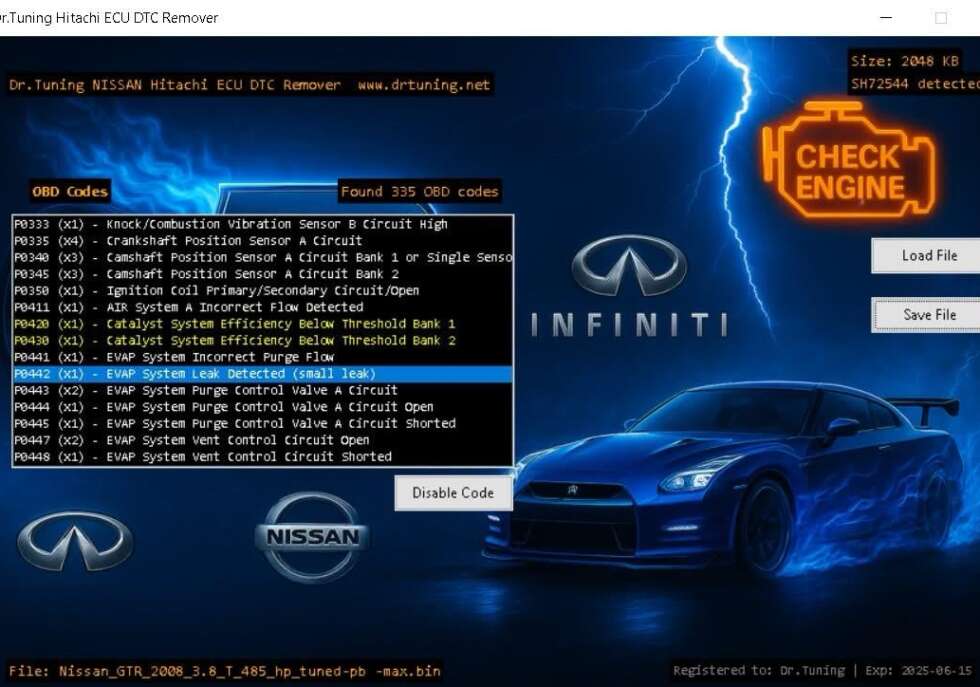Click the Disable Code button
980x687 pixels.
tap(453, 493)
